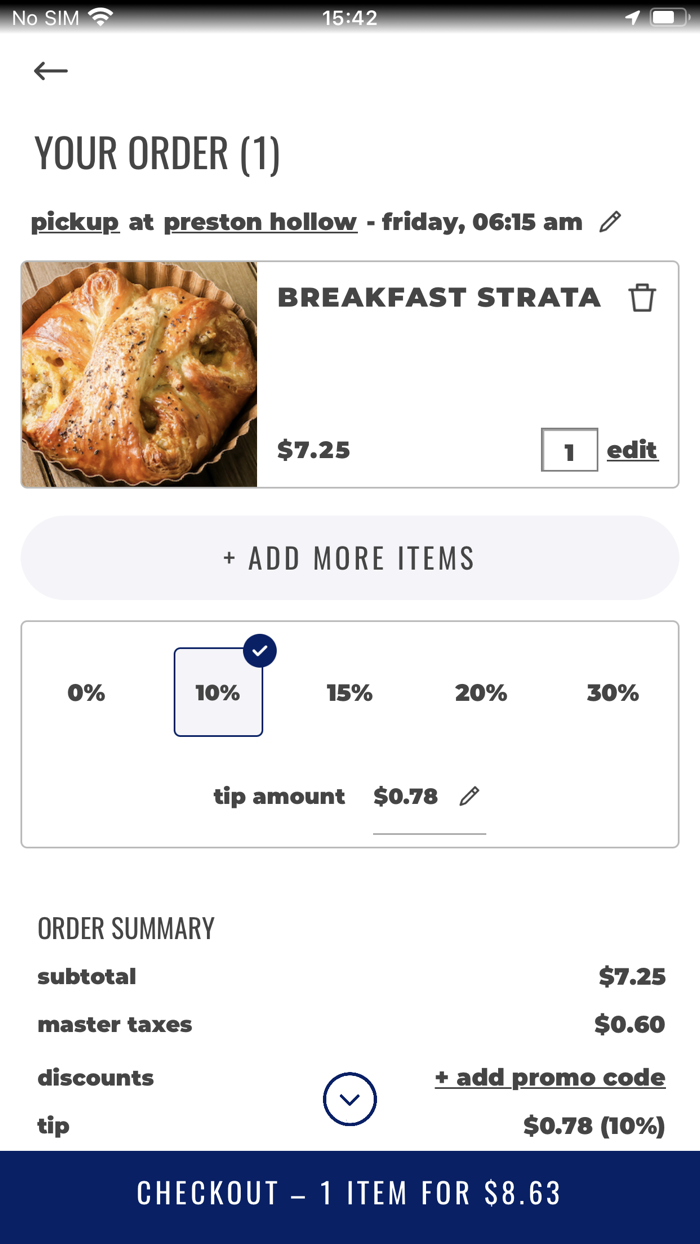Tap the Checkout button for $8.63
The width and height of the screenshot is (700, 1244).
350,1193
